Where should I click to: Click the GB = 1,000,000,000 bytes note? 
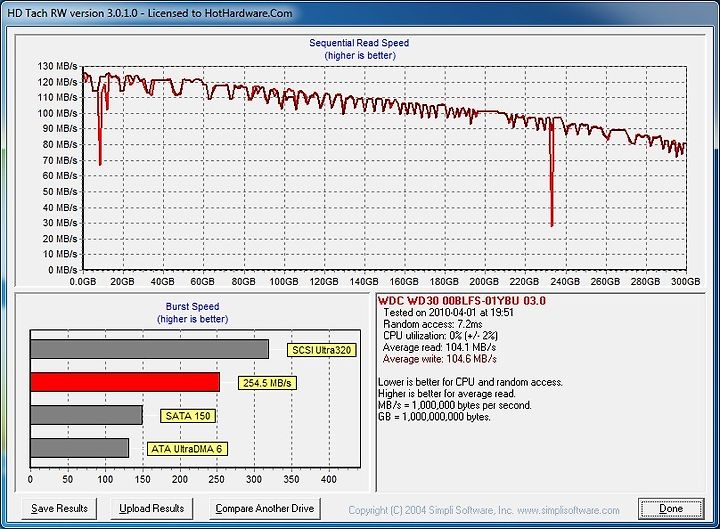434,417
